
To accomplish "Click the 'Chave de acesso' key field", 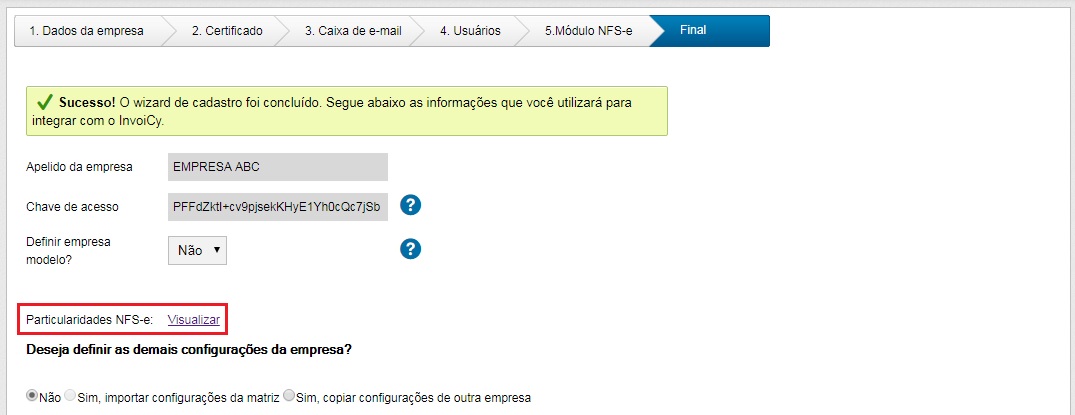I will click(277, 206).
